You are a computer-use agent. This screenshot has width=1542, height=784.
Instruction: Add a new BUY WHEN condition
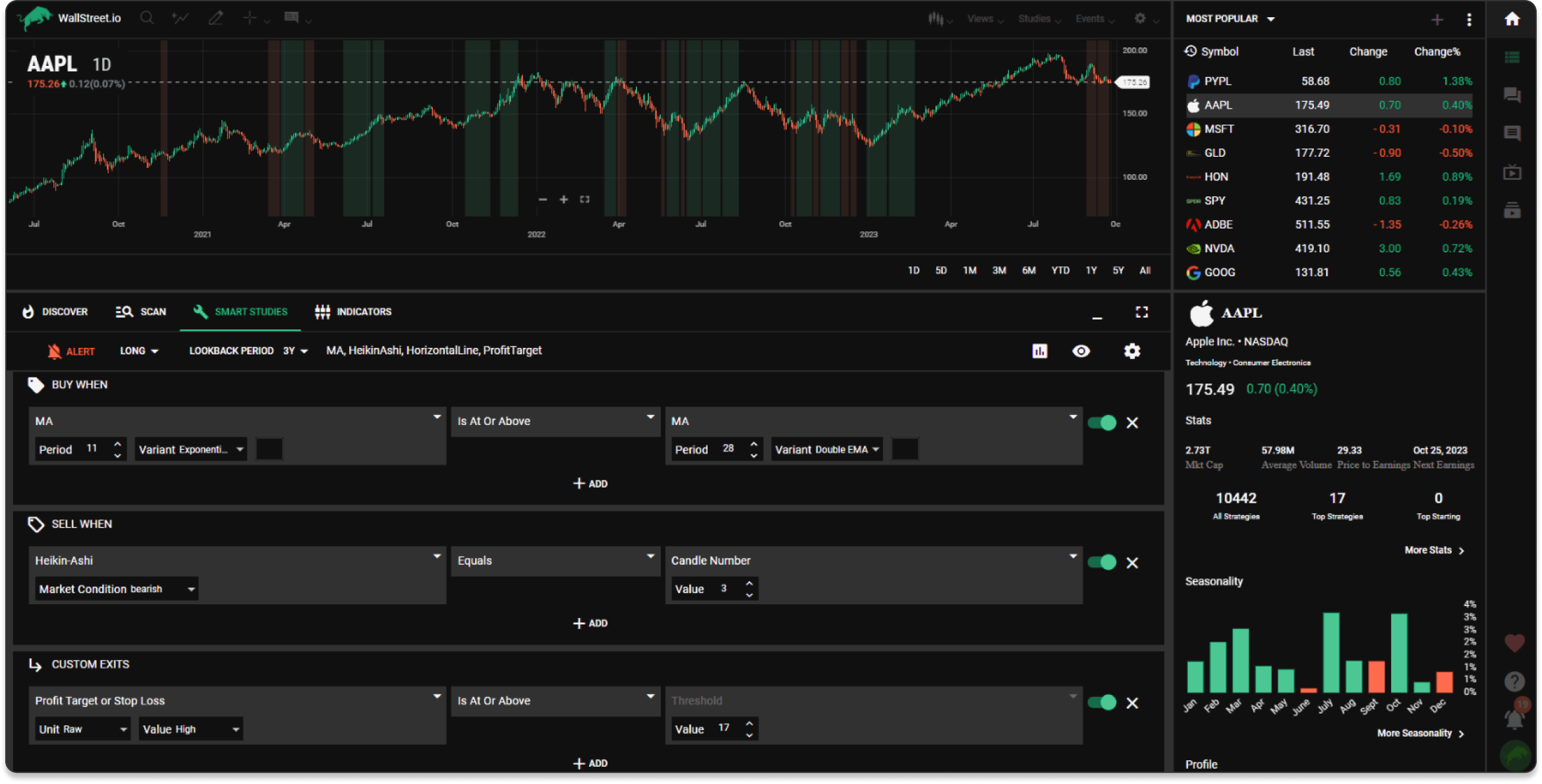coord(590,484)
